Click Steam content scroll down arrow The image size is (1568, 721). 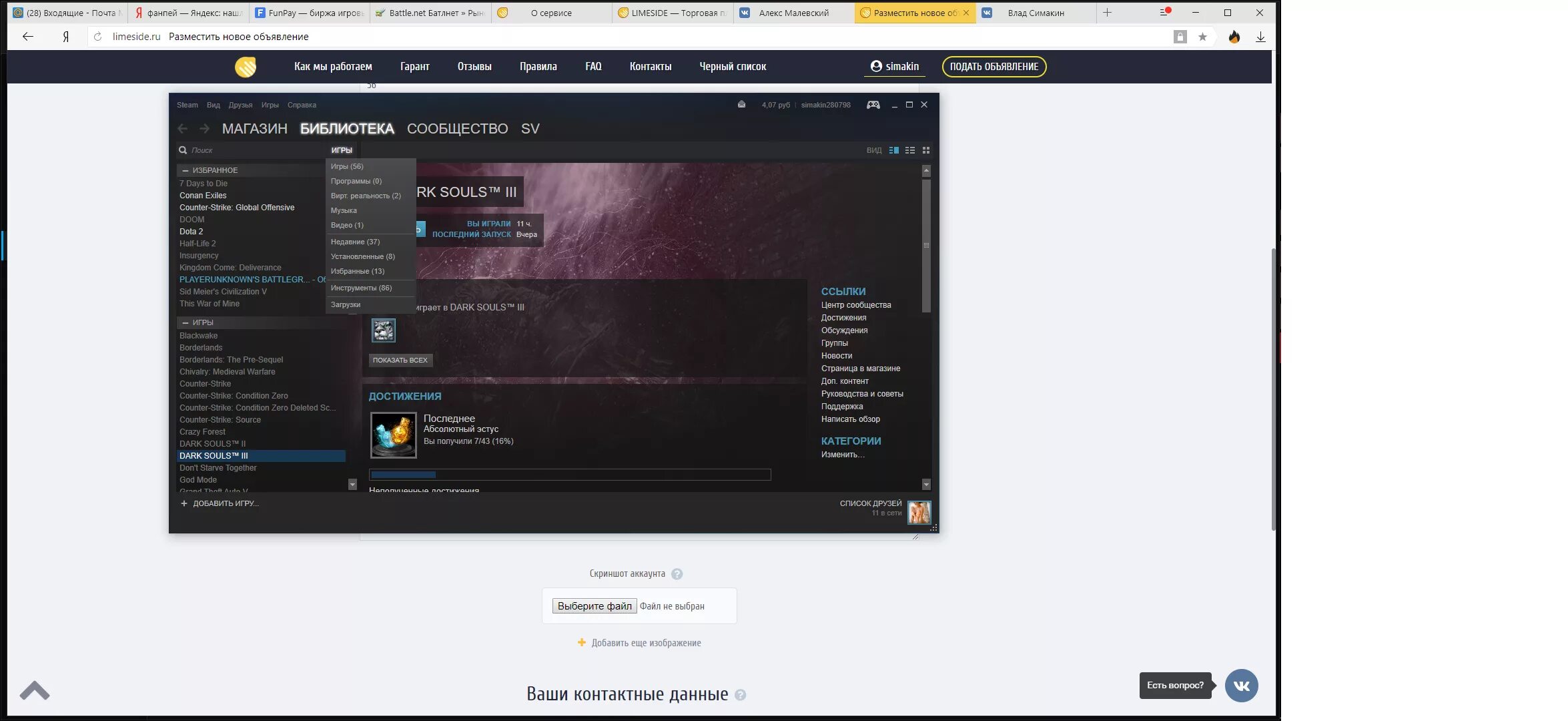click(926, 484)
